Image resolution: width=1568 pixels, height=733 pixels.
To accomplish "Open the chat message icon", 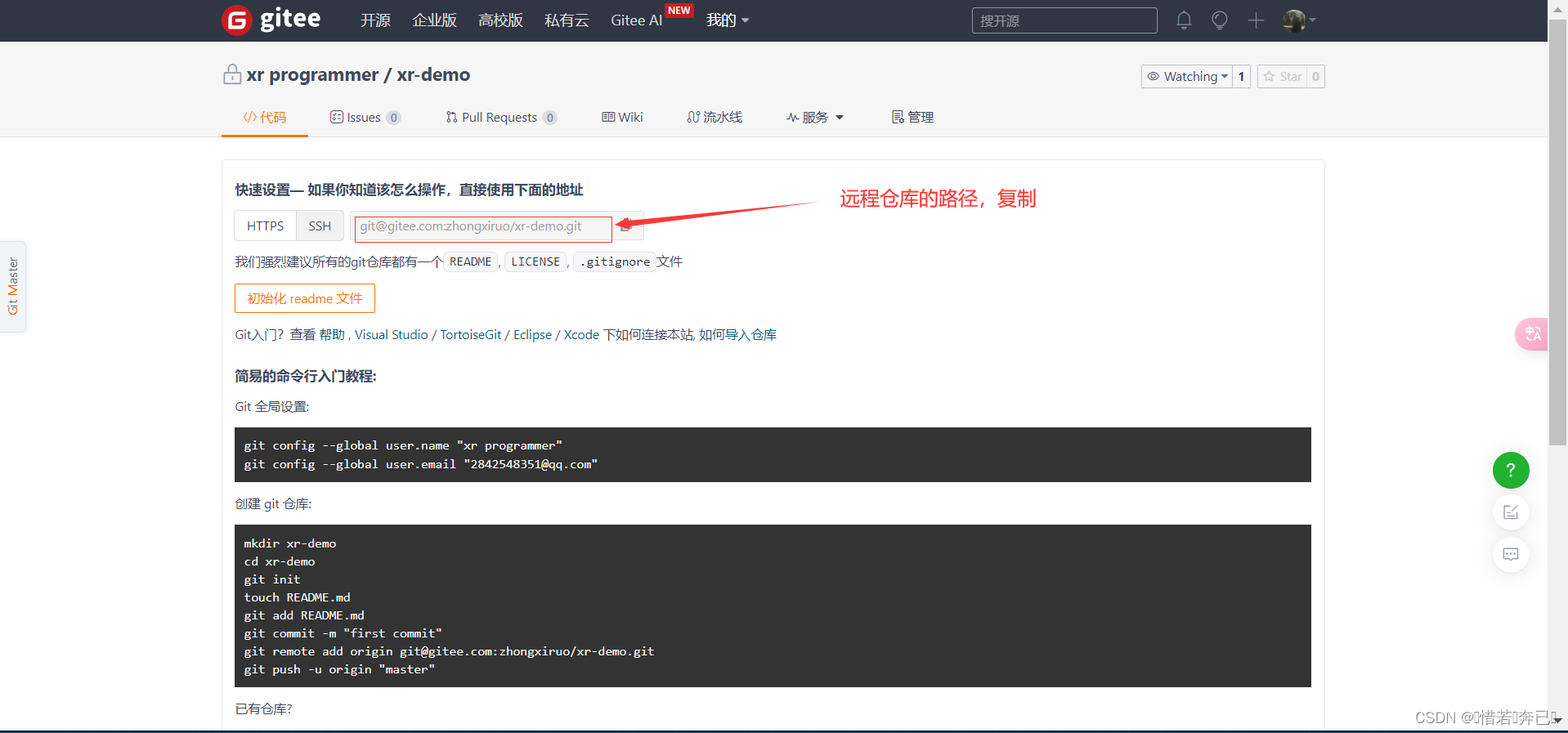I will (x=1511, y=554).
